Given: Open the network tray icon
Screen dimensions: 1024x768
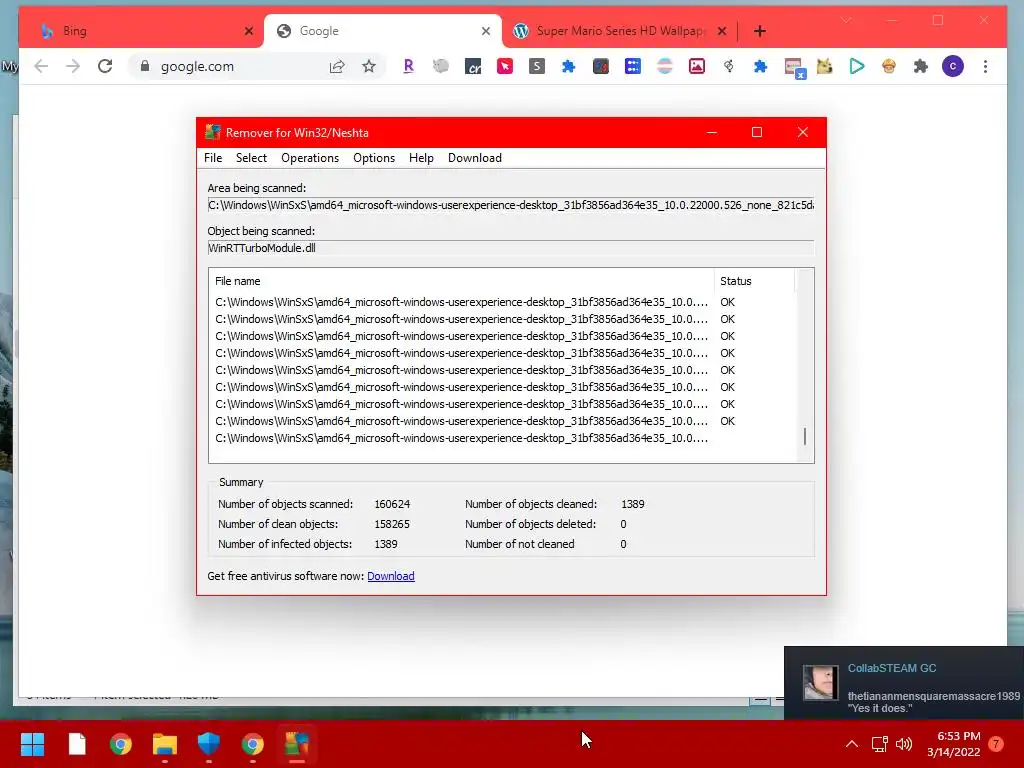Looking at the screenshot, I should click(880, 744).
